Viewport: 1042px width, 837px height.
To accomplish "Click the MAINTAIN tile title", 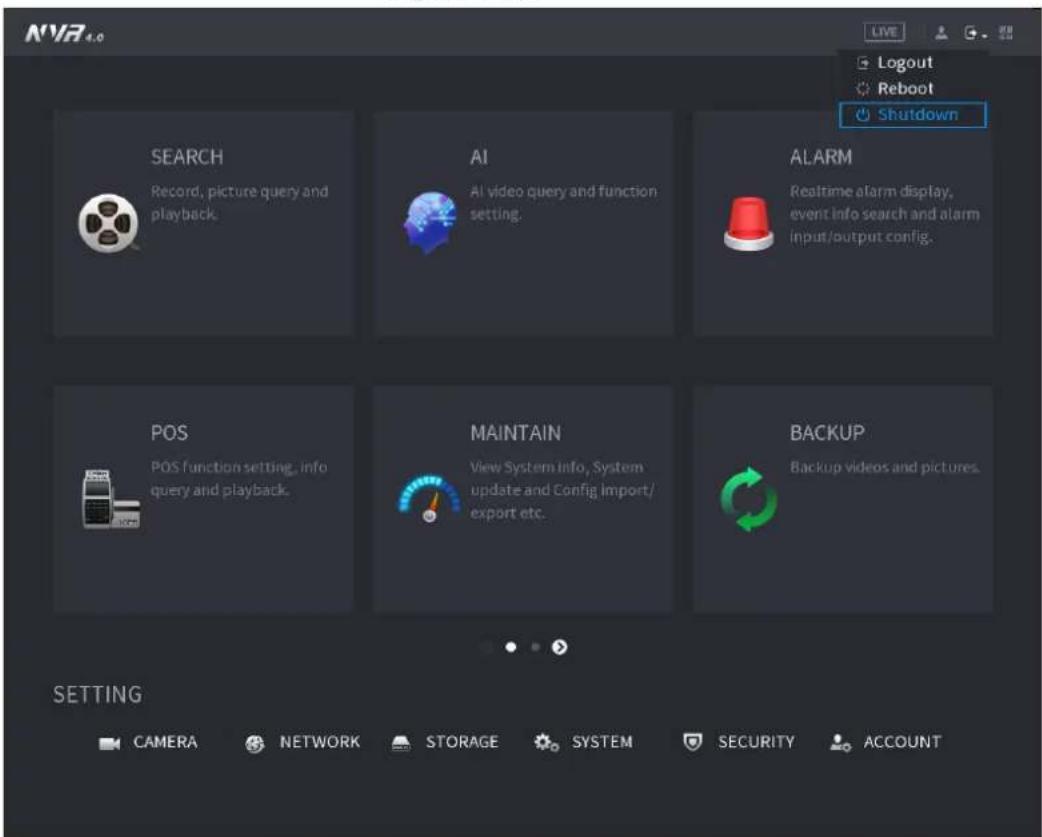I will pos(516,433).
